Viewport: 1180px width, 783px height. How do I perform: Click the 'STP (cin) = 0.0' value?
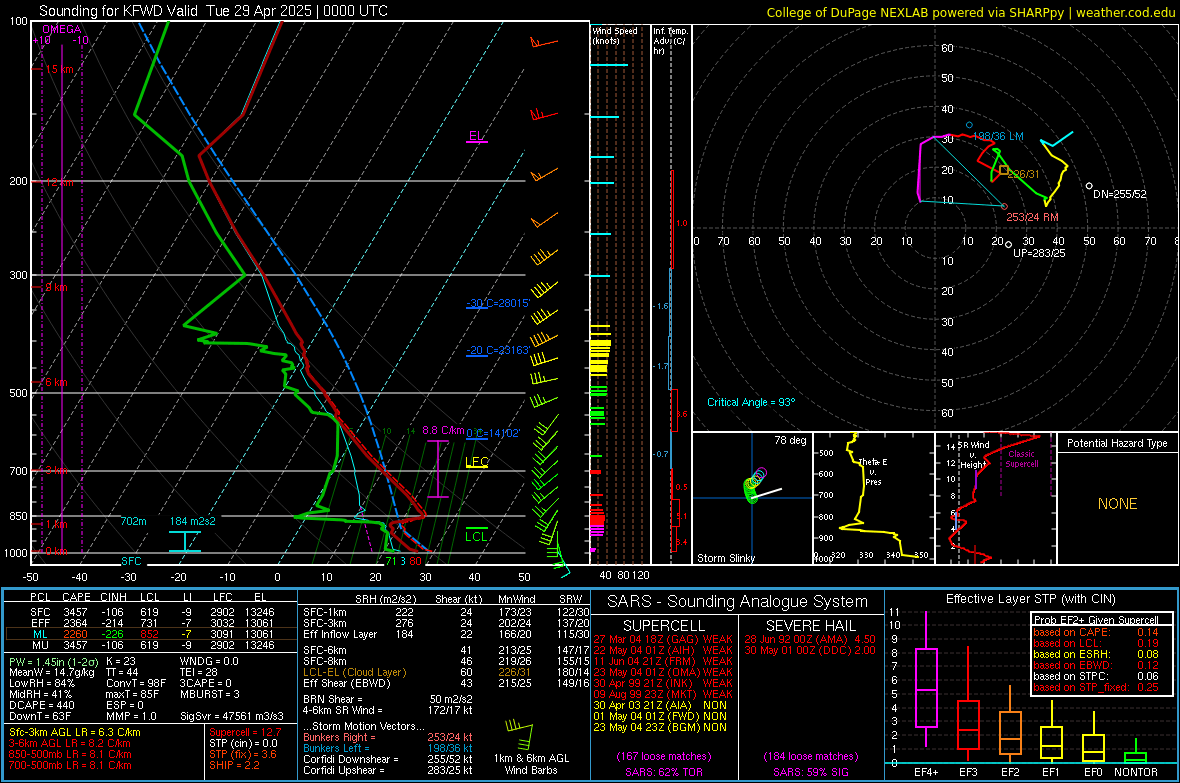(243, 743)
